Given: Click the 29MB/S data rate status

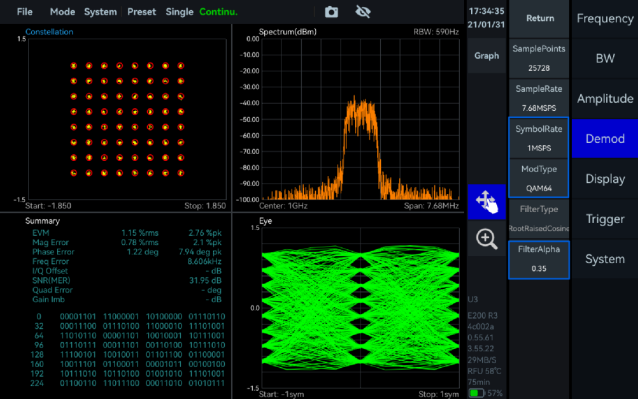Looking at the screenshot, I should tap(482, 360).
